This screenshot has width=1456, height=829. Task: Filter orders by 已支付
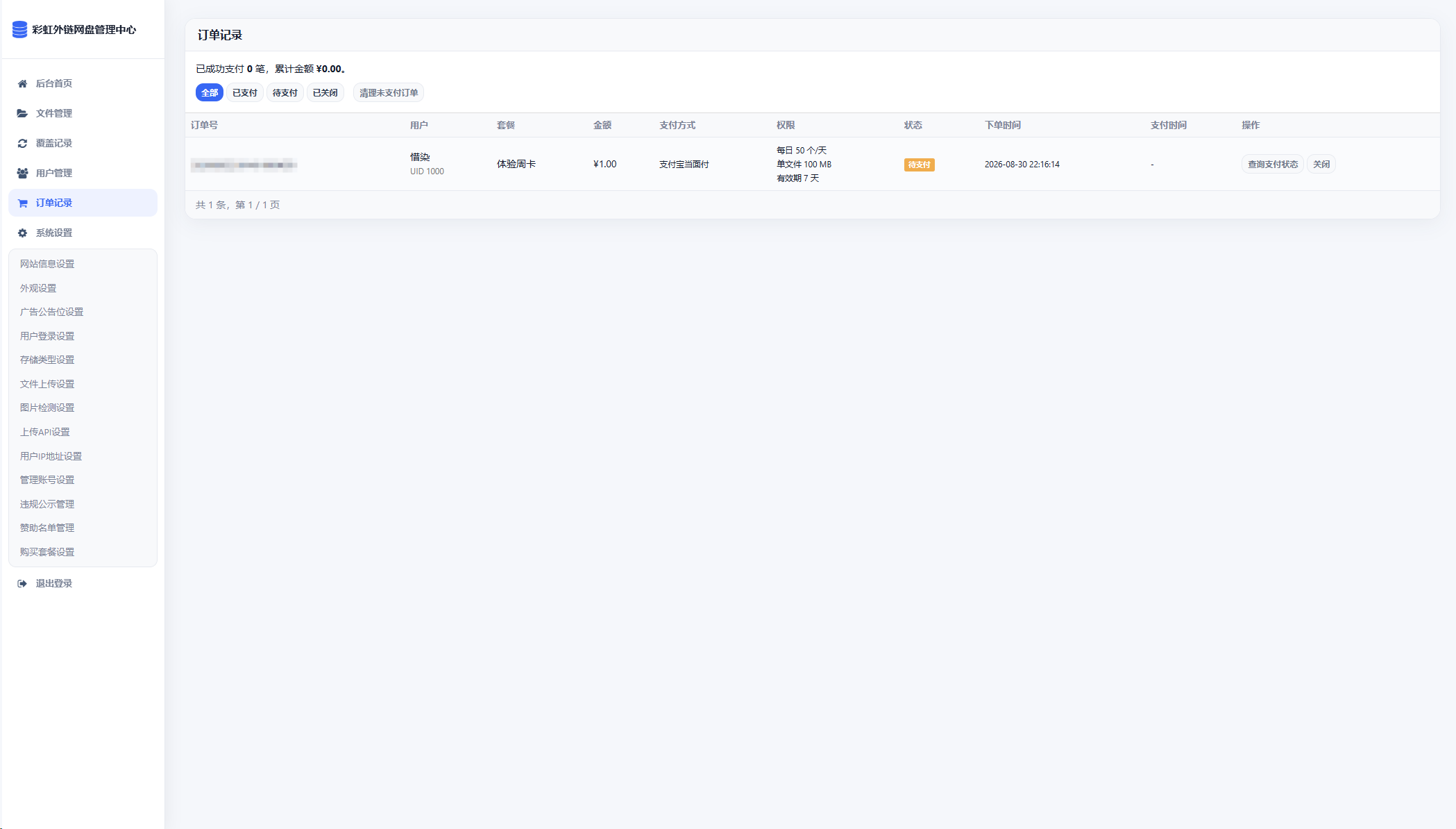pyautogui.click(x=245, y=92)
